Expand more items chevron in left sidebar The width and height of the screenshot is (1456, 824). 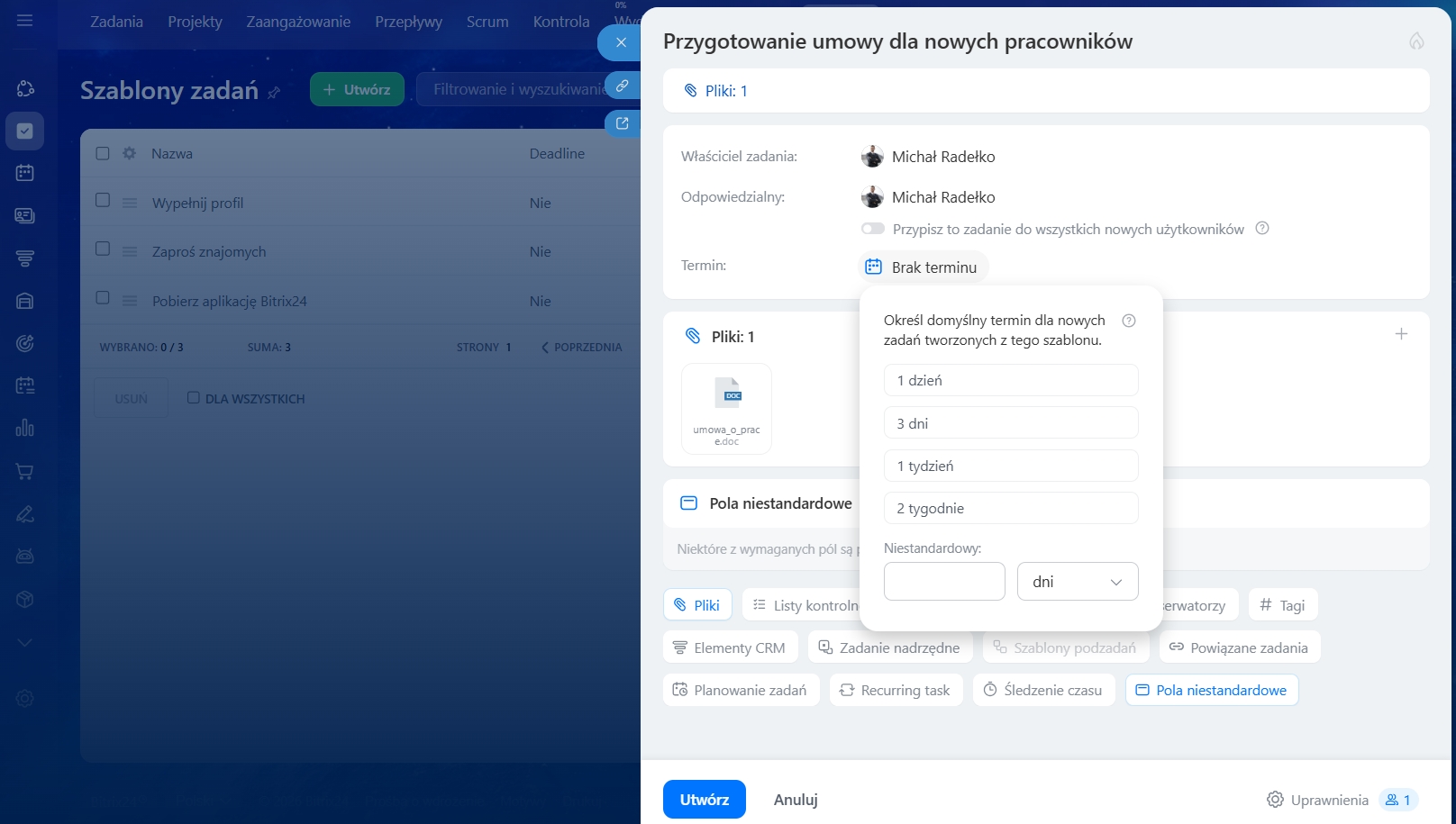coord(25,642)
